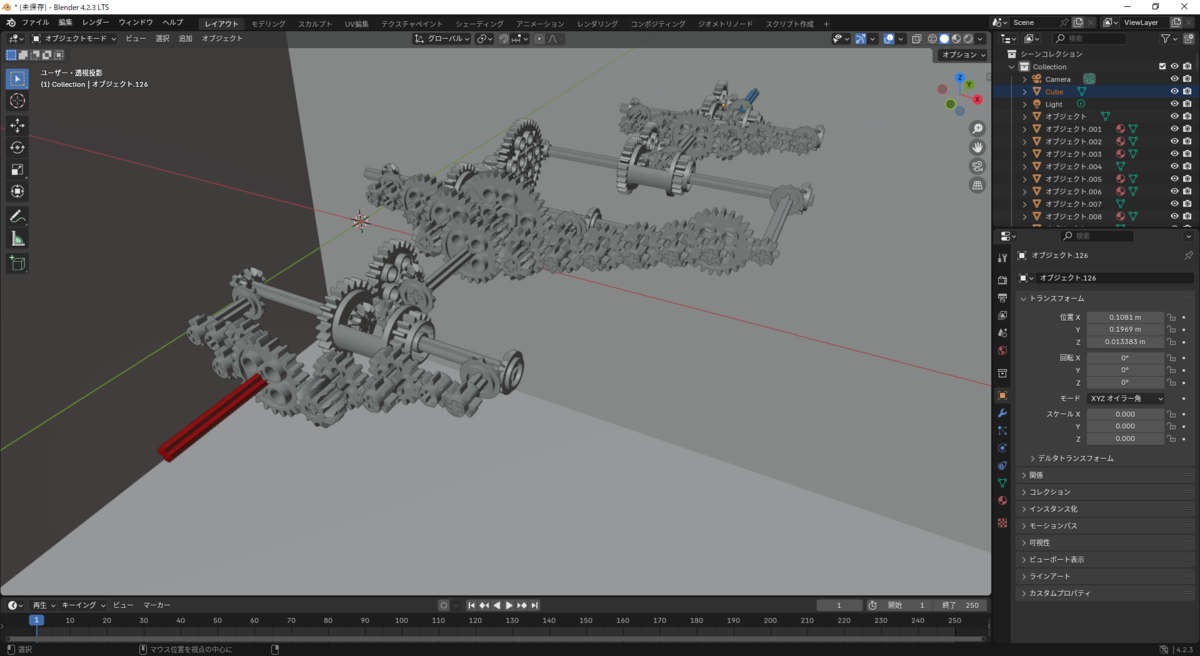
Task: Open the Material properties tab
Action: pos(1002,501)
